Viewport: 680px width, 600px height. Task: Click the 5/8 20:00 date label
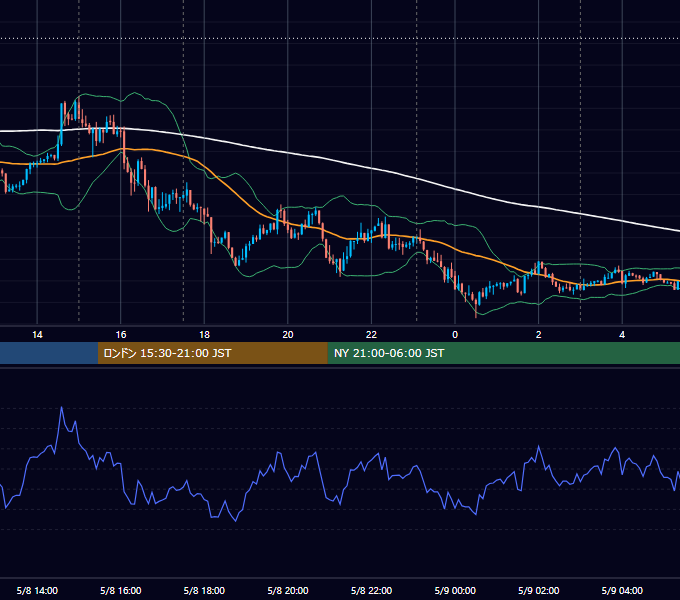(x=288, y=591)
